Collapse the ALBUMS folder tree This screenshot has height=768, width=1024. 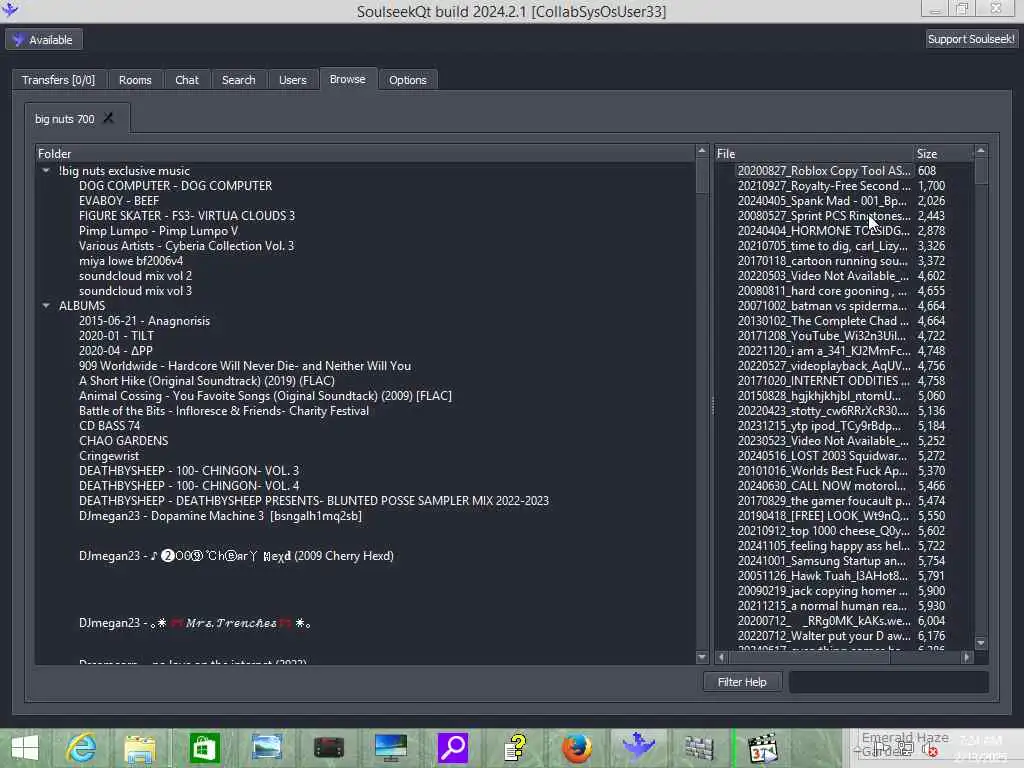click(46, 305)
